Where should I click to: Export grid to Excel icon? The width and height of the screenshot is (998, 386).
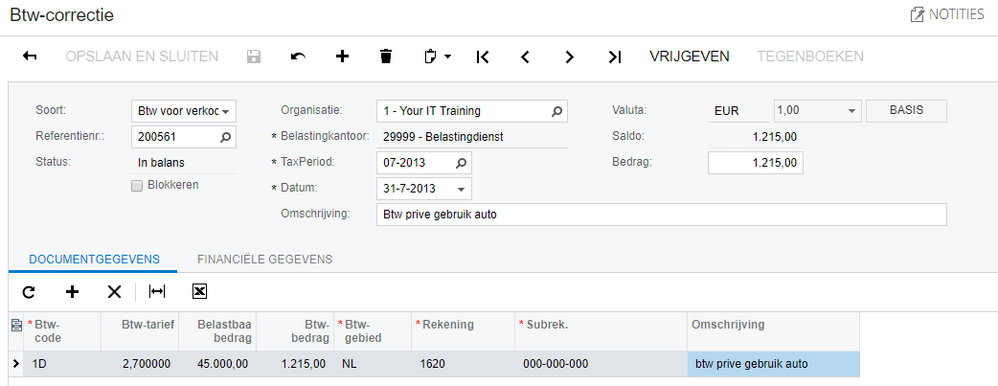point(200,292)
